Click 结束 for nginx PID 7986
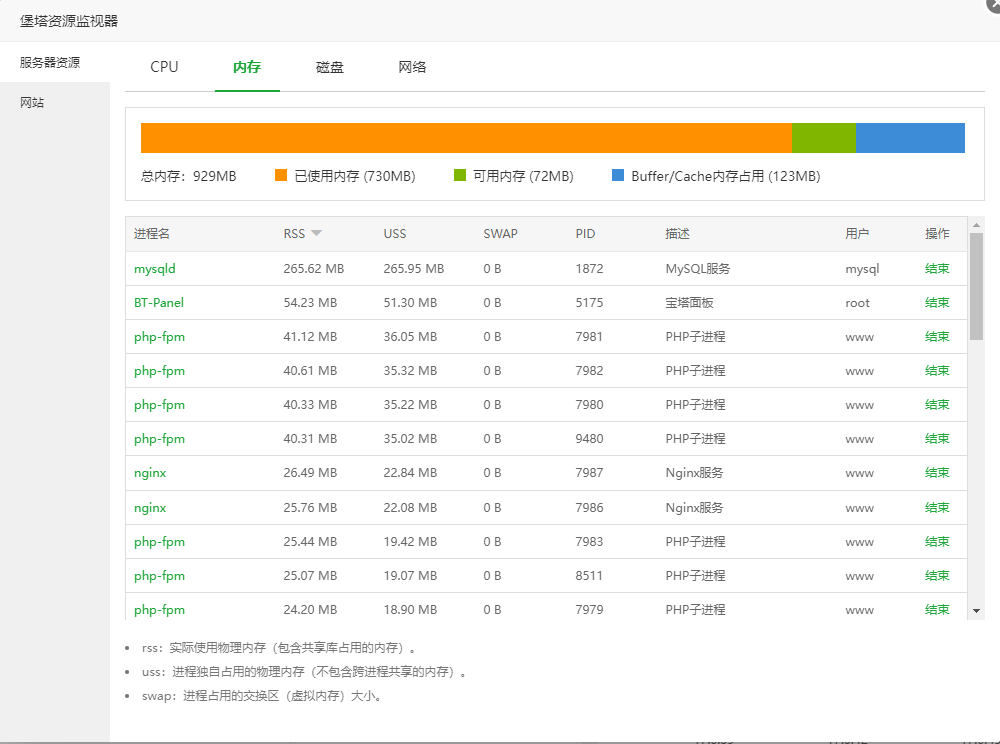Image resolution: width=1000 pixels, height=744 pixels. 937,507
